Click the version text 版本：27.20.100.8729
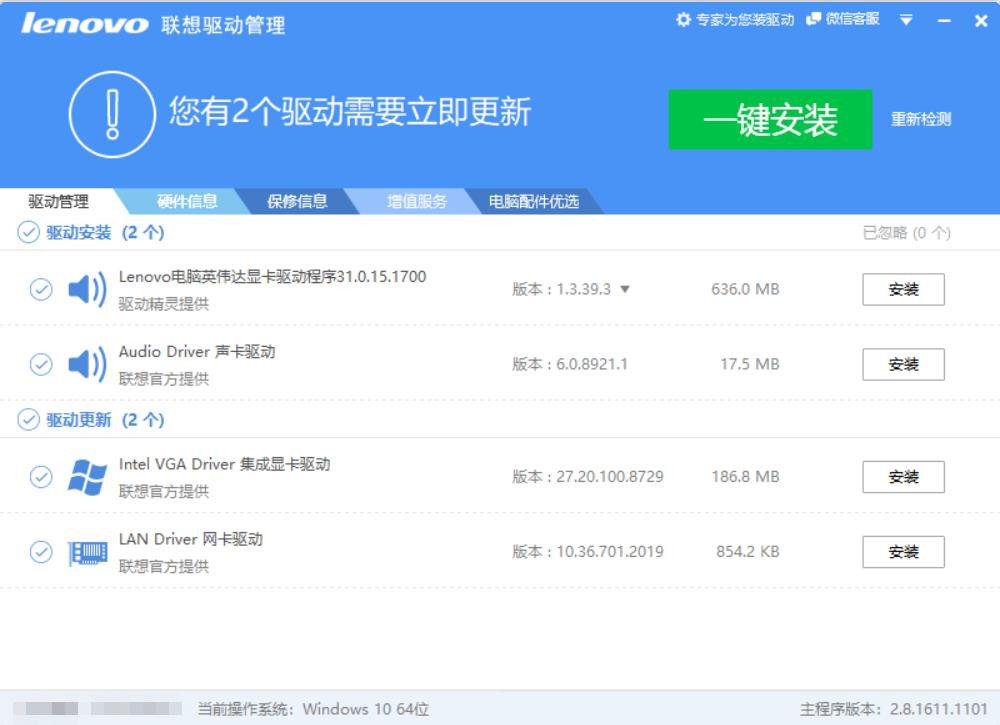Viewport: 1000px width, 725px height. click(588, 477)
